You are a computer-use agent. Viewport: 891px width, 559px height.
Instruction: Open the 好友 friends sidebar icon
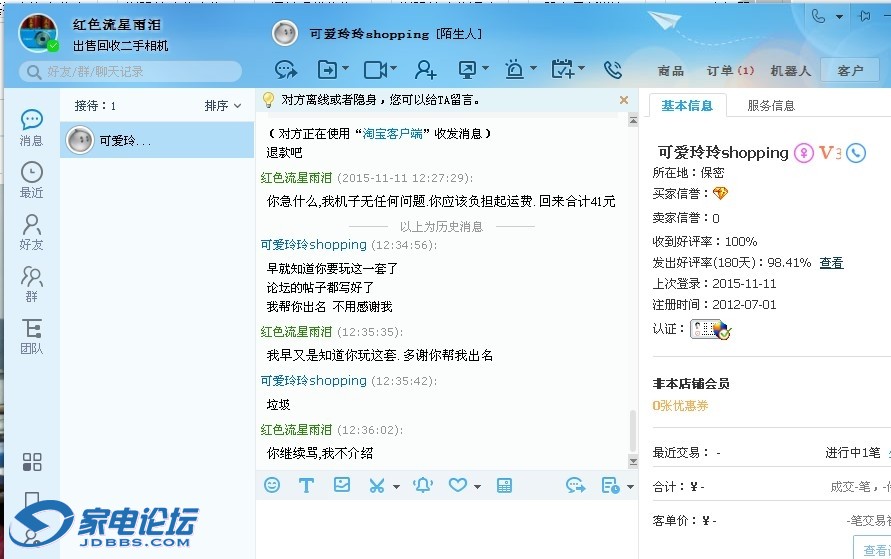coord(31,232)
